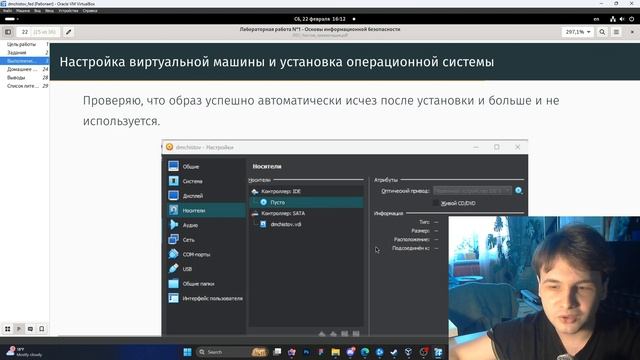Image resolution: width=640 pixels, height=360 pixels.
Task: Select Система in the slide's settings list
Action: tap(206, 181)
